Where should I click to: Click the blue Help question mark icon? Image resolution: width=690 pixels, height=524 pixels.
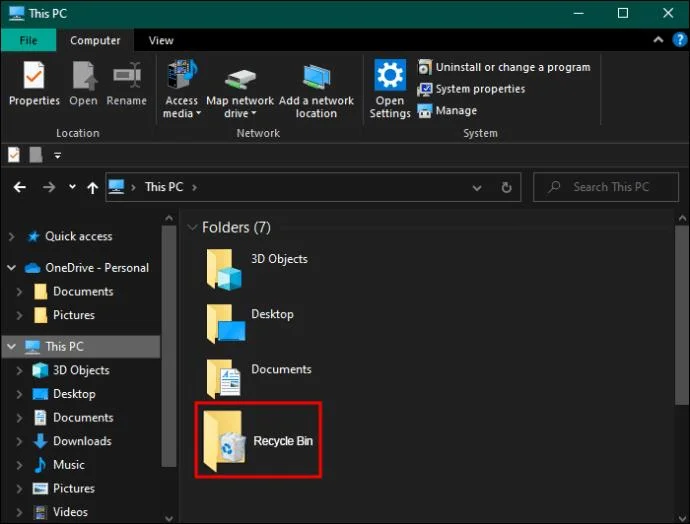point(679,40)
